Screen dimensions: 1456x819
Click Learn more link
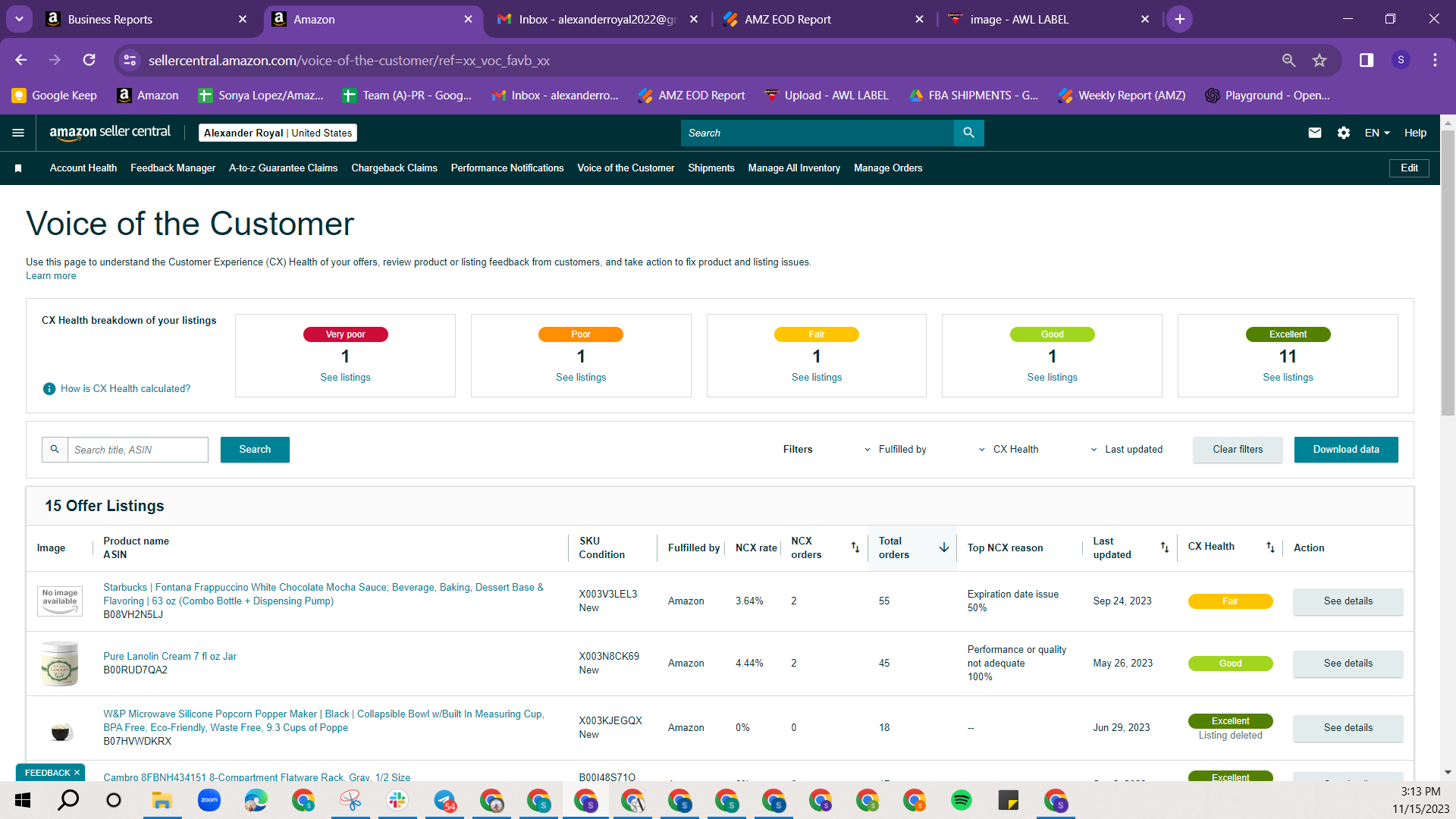point(51,276)
